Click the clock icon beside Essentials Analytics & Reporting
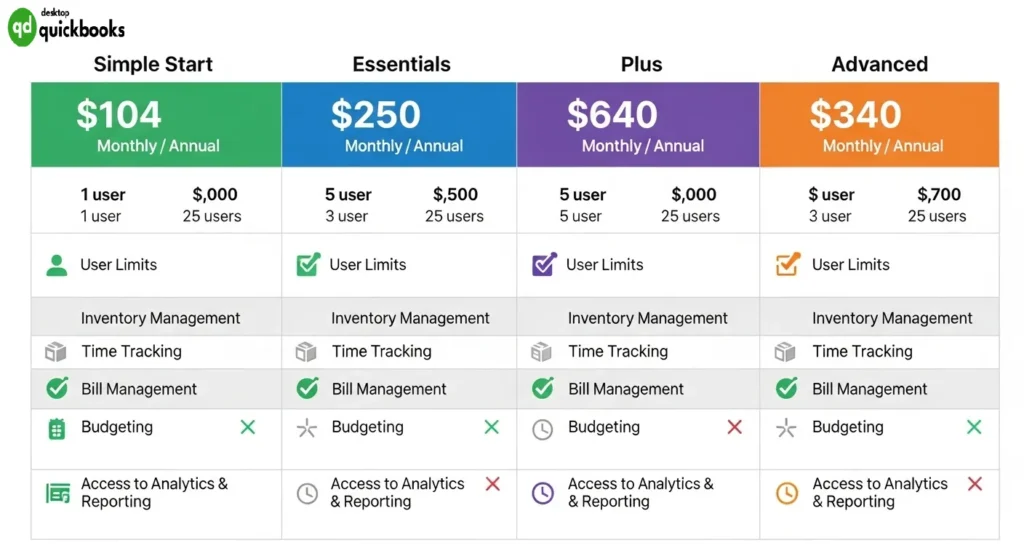Image resolution: width=1024 pixels, height=559 pixels. [x=307, y=493]
